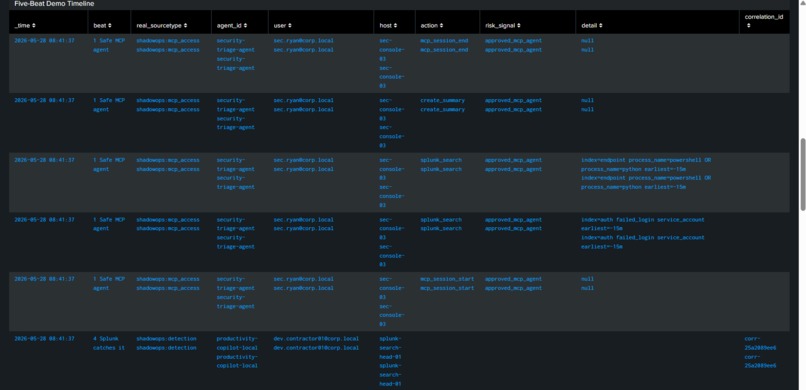Screen dimensions: 806x390
Task: Click the timestamp in the create_summary row
Action: pos(44,100)
